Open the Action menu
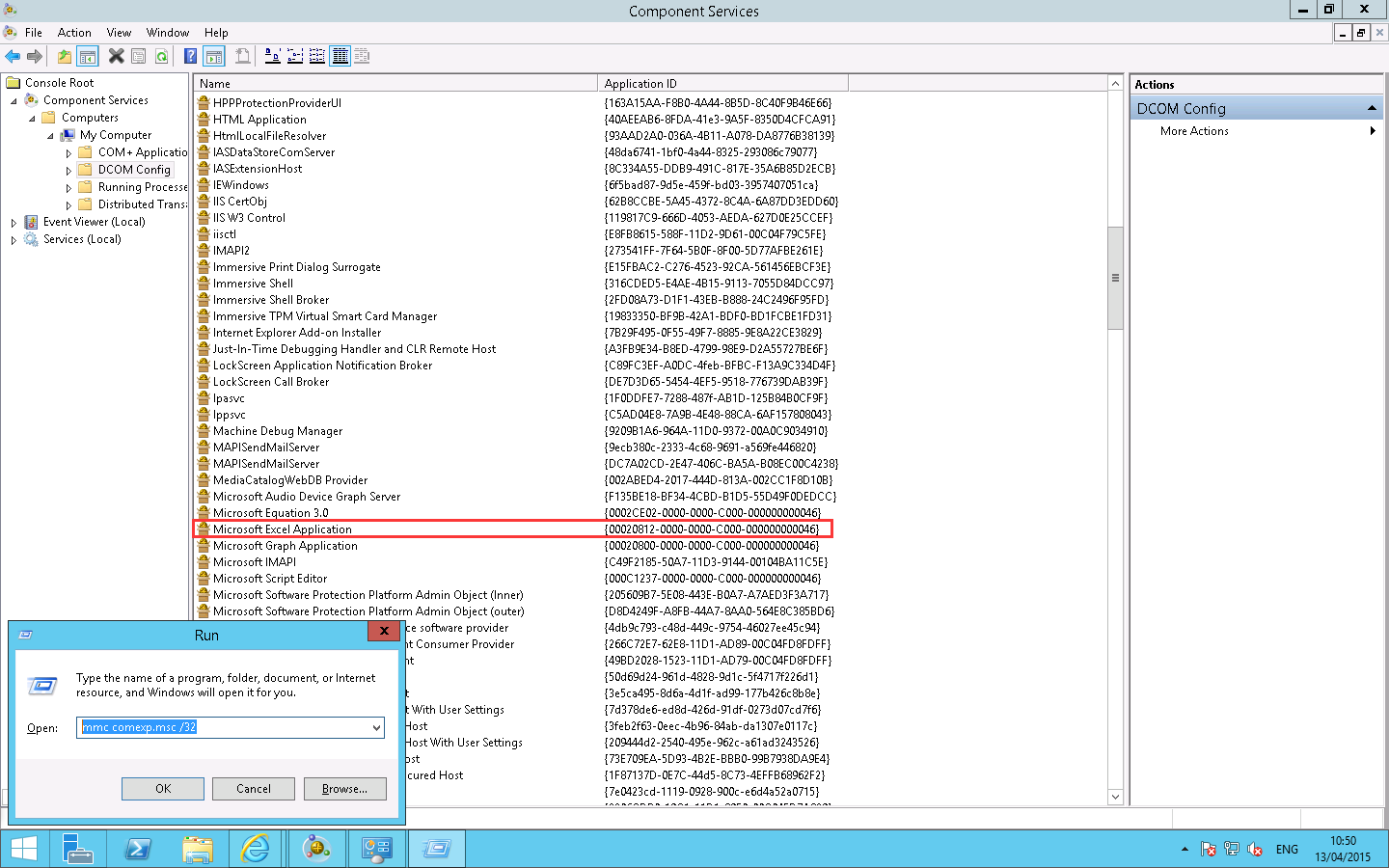 [74, 32]
